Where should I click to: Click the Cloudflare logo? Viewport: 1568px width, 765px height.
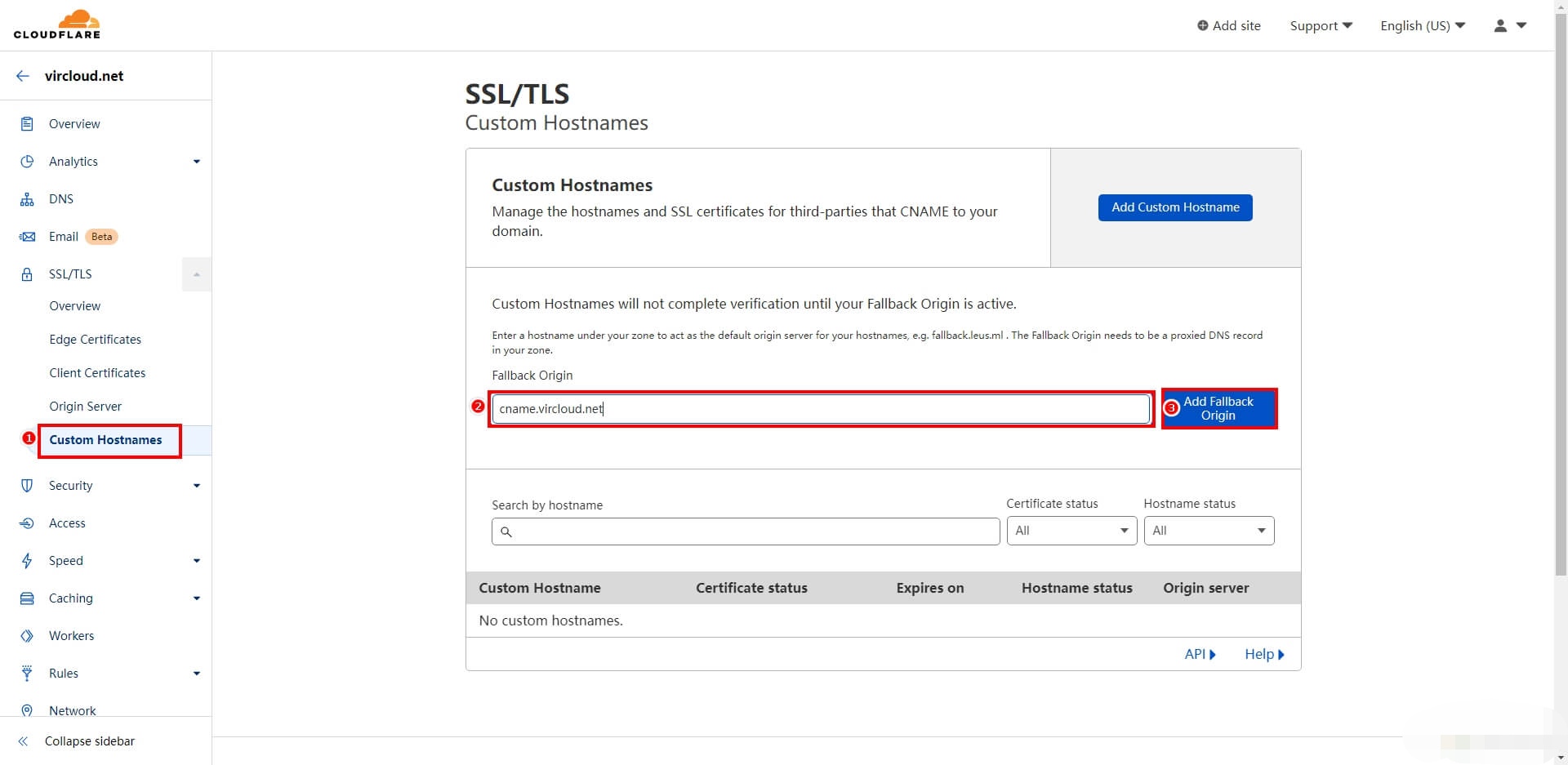[x=57, y=24]
